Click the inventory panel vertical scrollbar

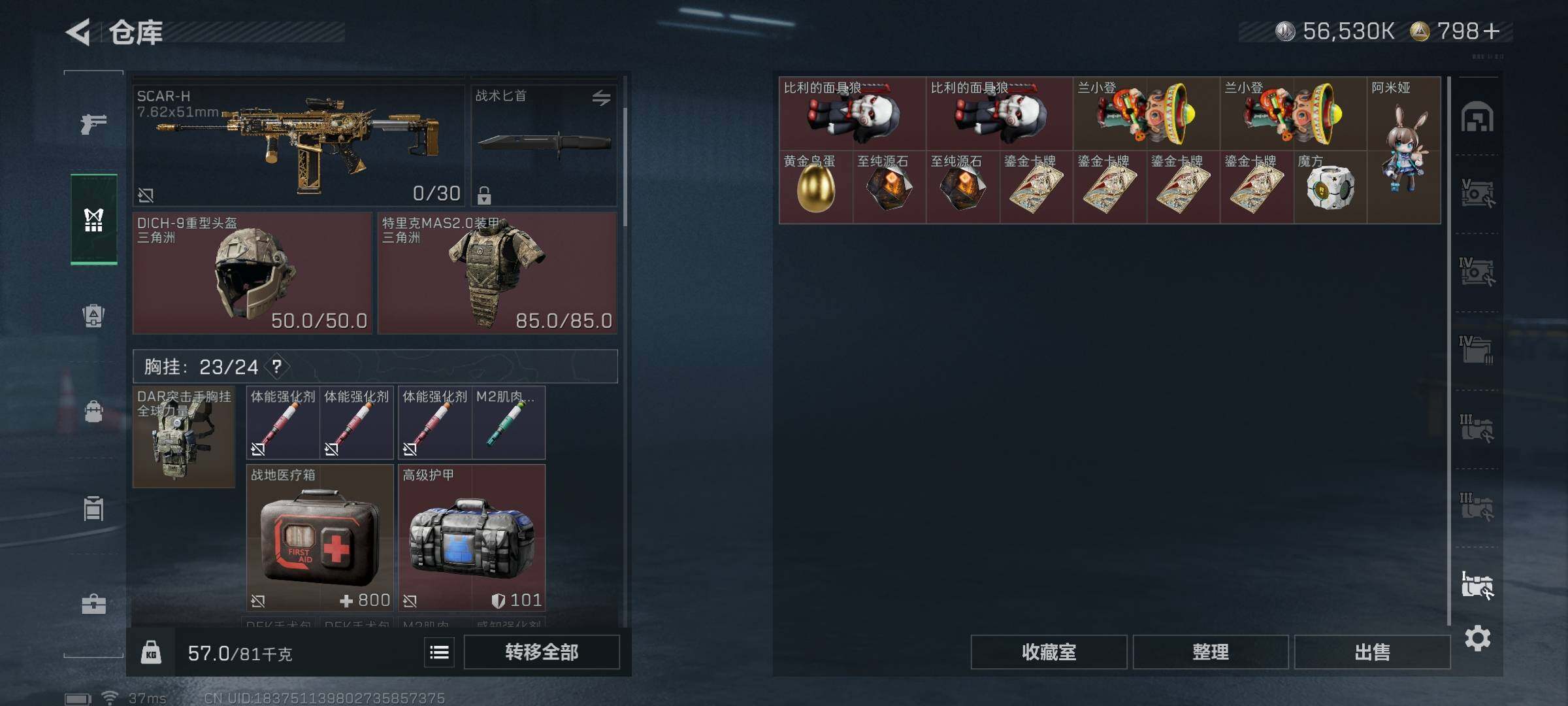(x=625, y=167)
